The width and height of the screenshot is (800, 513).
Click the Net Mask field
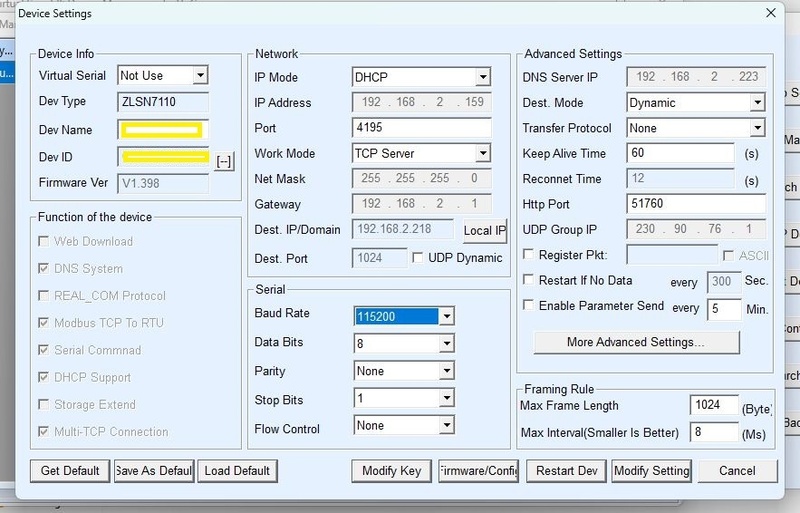(421, 178)
